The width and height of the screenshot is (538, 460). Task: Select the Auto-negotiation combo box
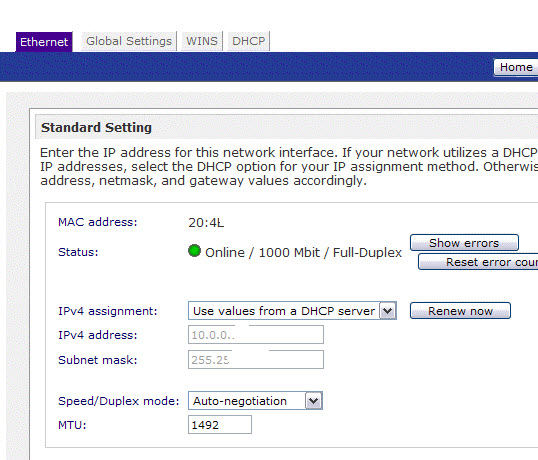click(x=255, y=401)
